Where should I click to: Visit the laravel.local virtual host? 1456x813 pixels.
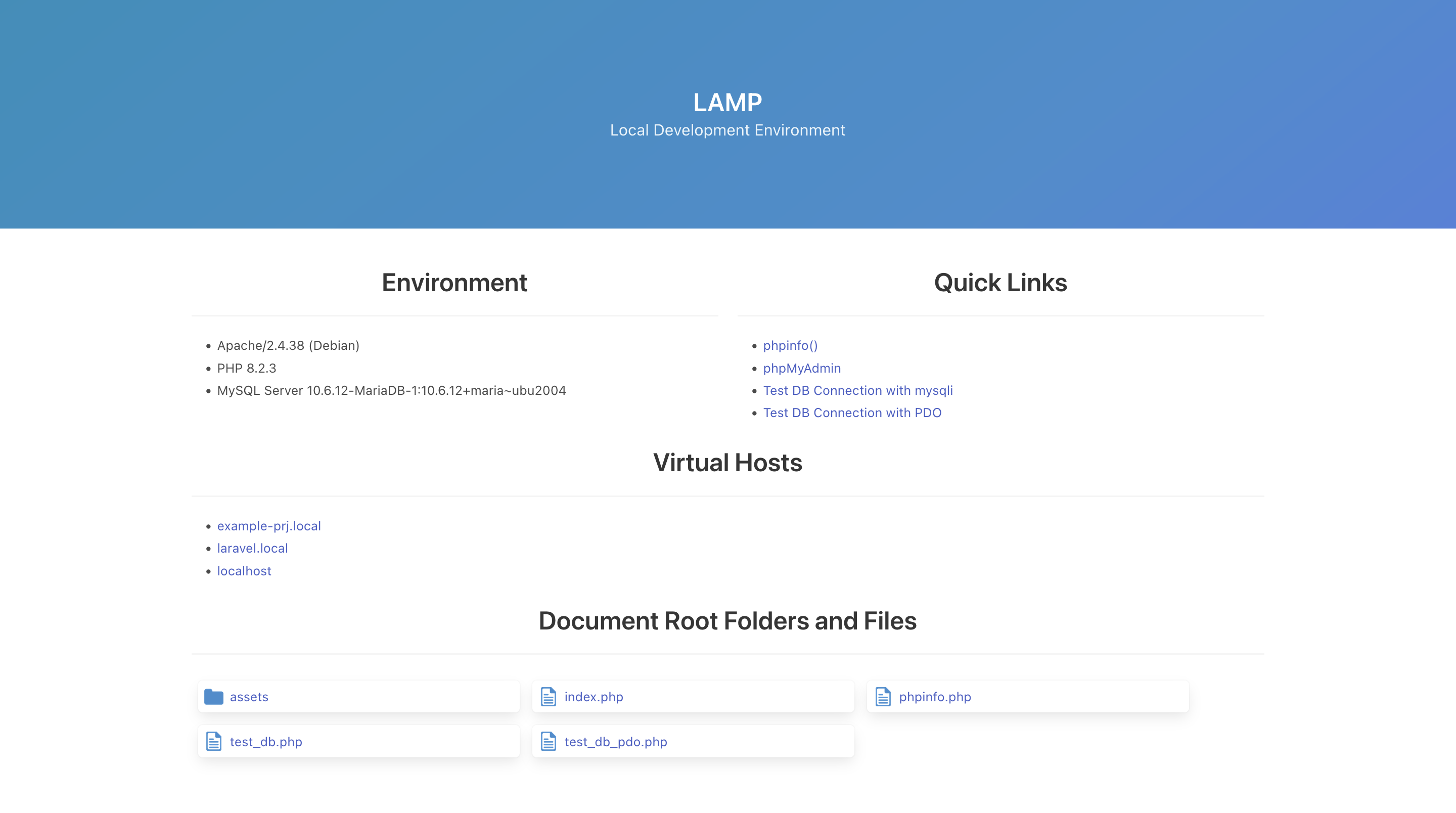(252, 548)
